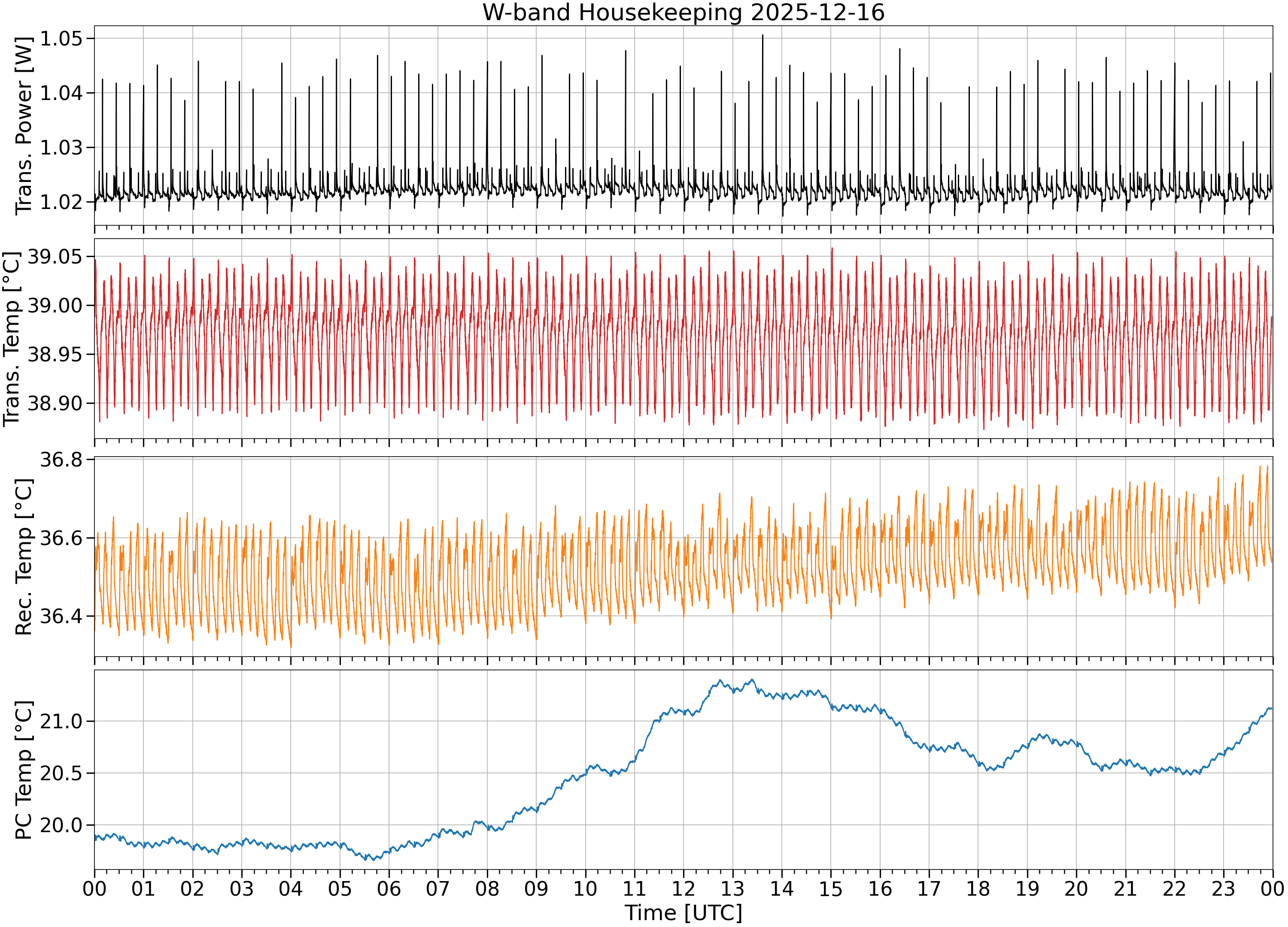Click the Rec. Temp [°C] axis label

click(23, 557)
